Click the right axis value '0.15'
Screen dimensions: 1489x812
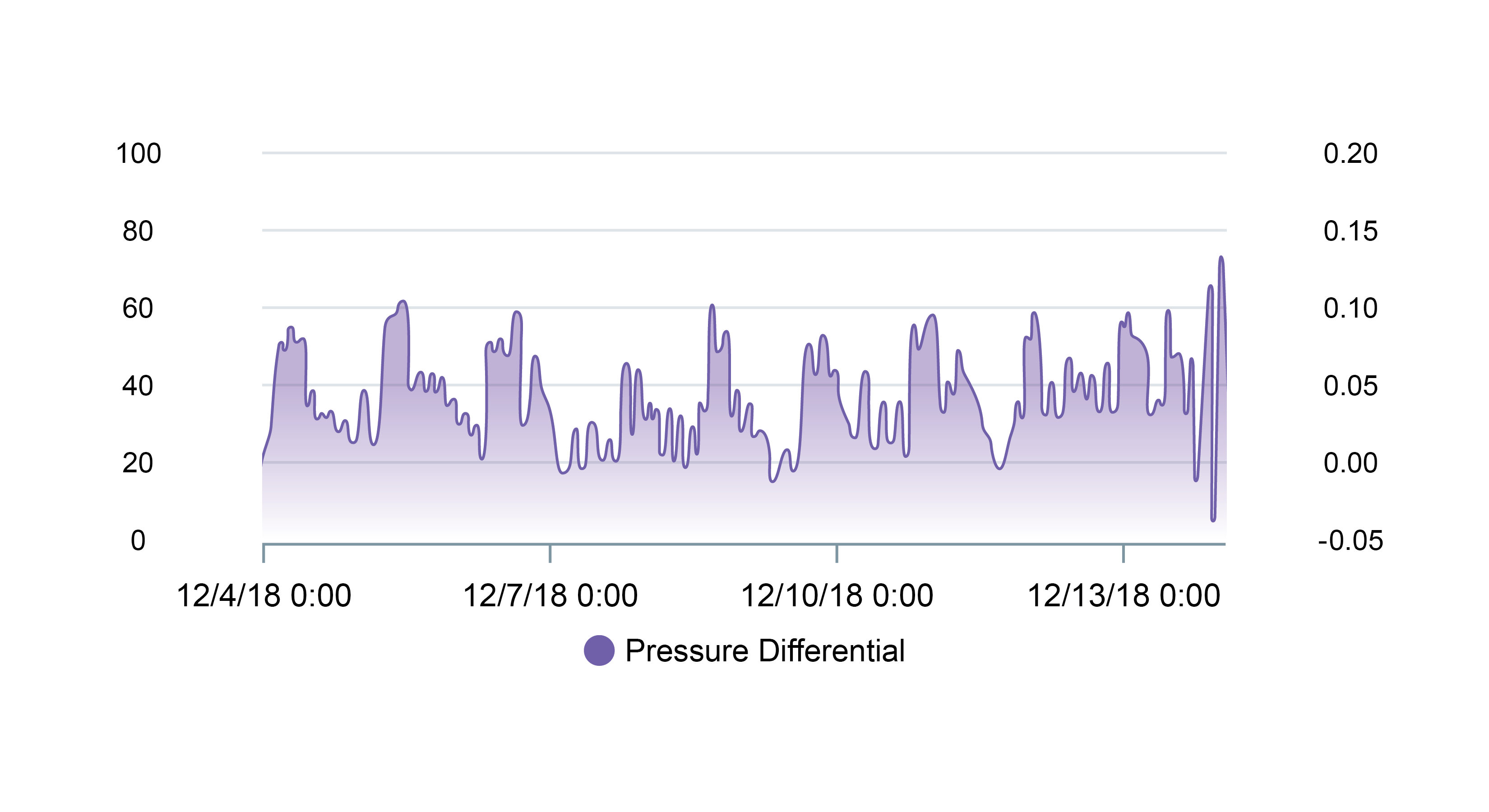click(x=1350, y=231)
